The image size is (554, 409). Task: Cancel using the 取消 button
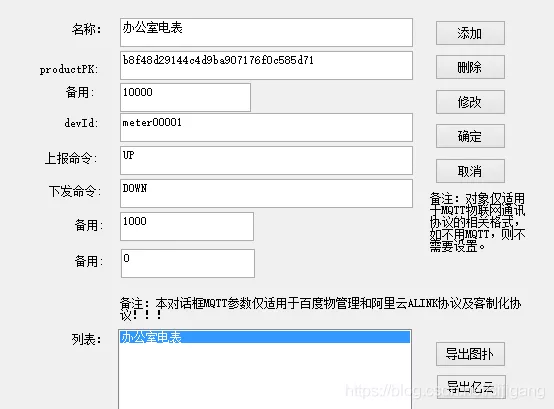pos(470,171)
